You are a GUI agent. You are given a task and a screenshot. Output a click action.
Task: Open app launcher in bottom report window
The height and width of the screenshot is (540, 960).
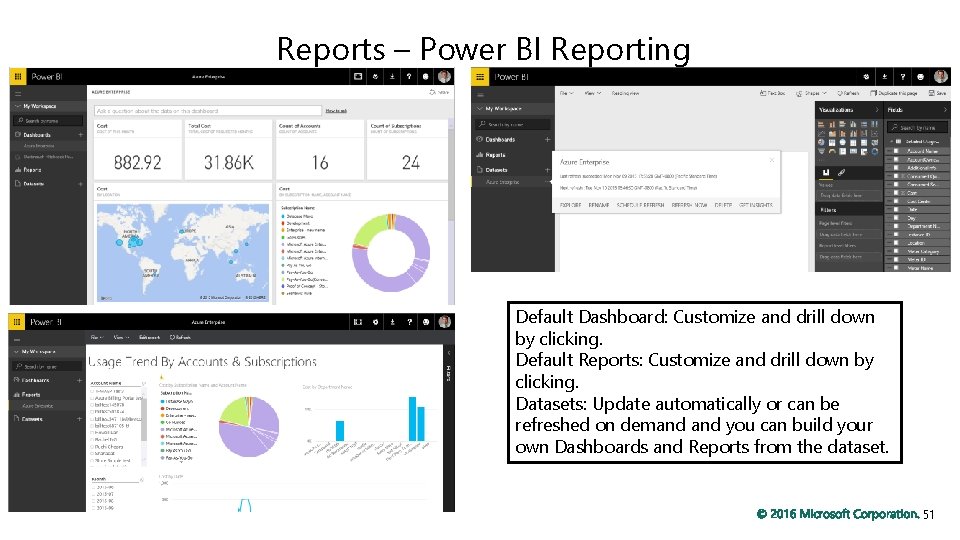pos(17,322)
